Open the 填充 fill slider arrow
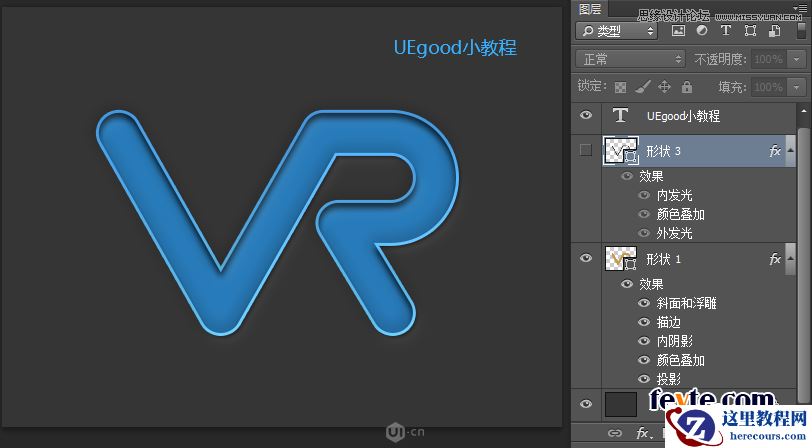The width and height of the screenshot is (812, 448). tap(796, 86)
